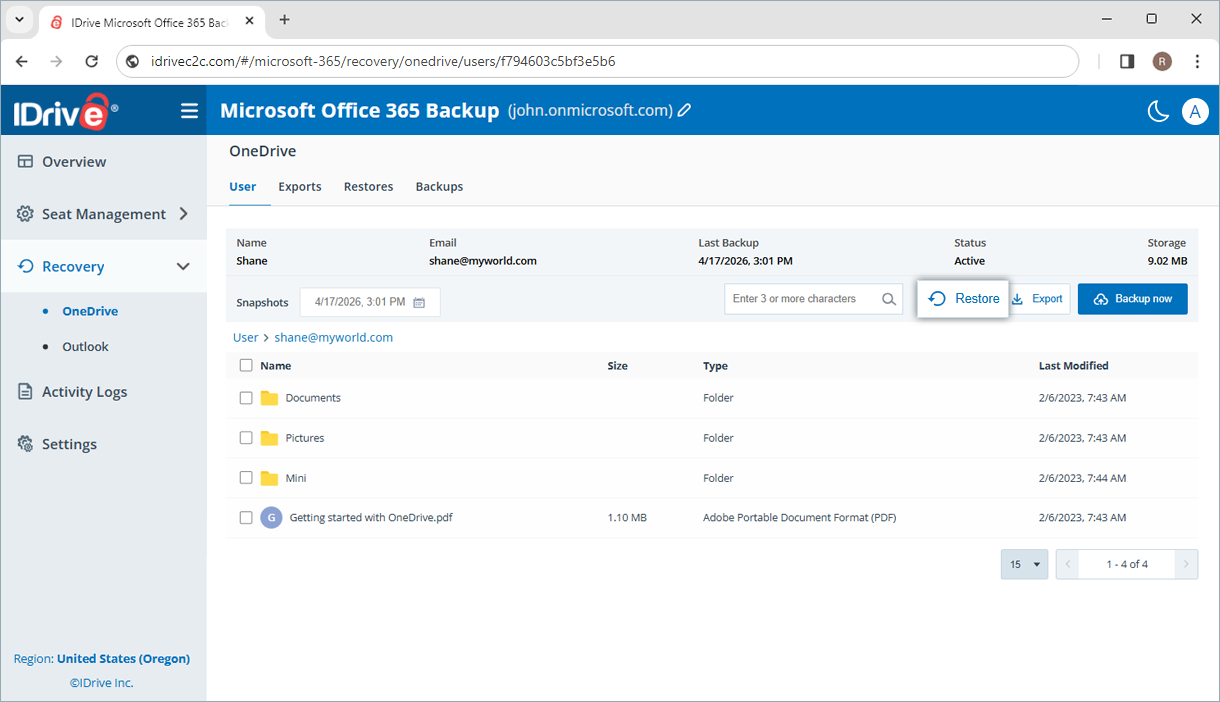Open the snapshot calendar icon
This screenshot has height=702, width=1220.
pos(420,303)
